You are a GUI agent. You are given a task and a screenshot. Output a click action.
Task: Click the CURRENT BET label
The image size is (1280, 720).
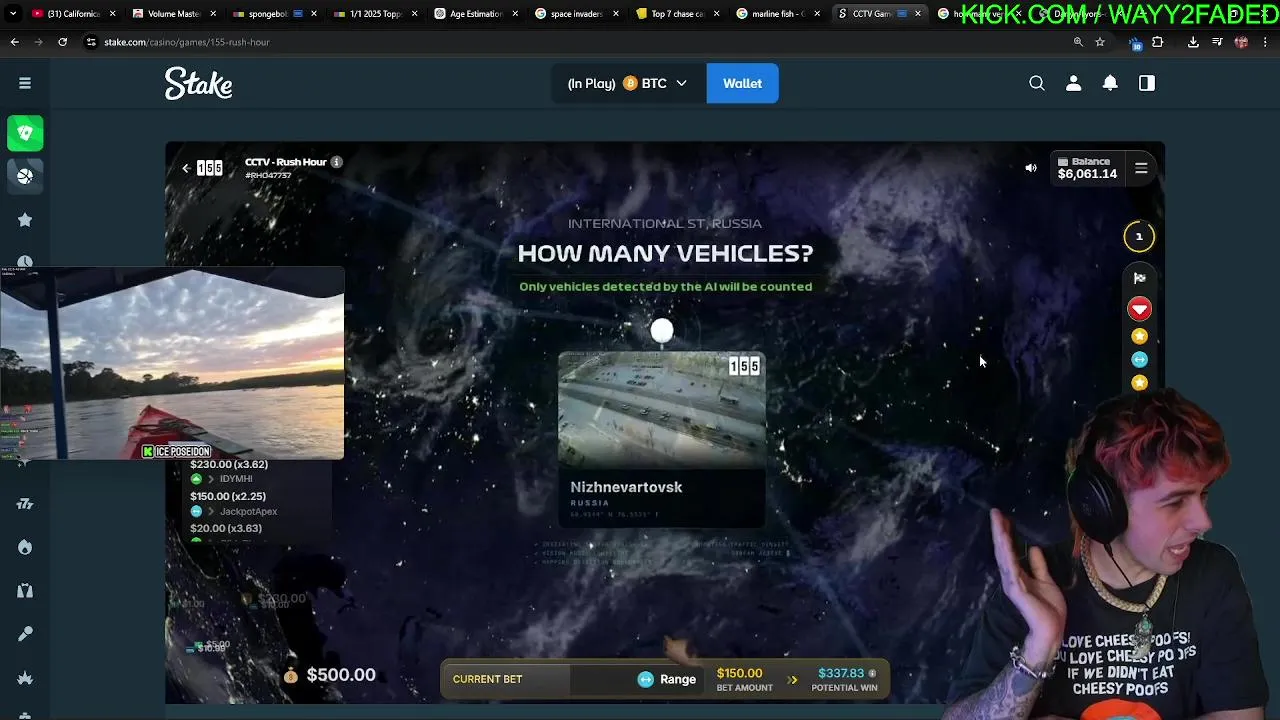point(487,679)
